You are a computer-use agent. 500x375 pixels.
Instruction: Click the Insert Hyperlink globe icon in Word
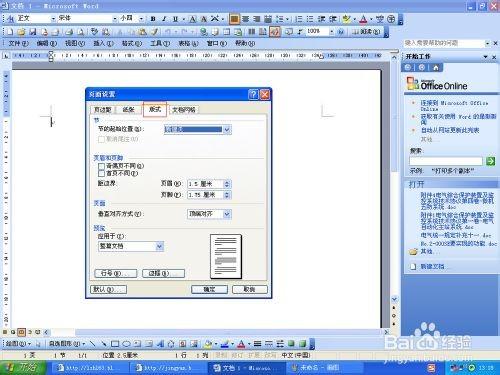(x=204, y=32)
